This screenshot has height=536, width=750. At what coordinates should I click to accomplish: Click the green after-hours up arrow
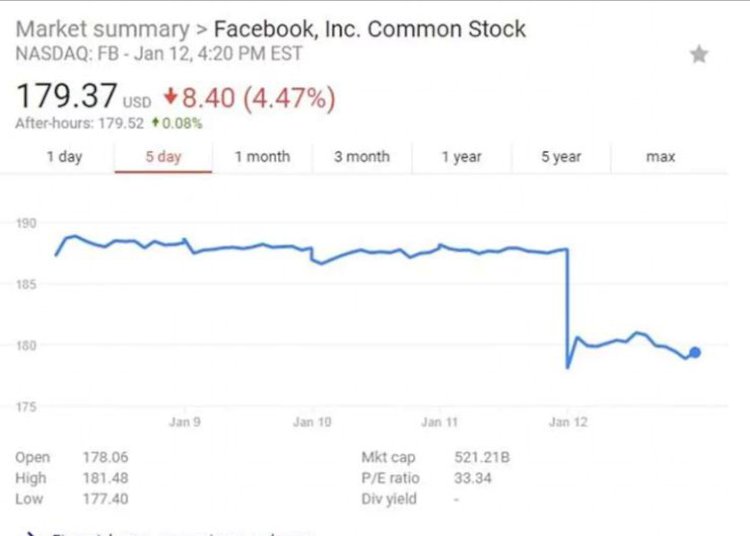pos(155,124)
